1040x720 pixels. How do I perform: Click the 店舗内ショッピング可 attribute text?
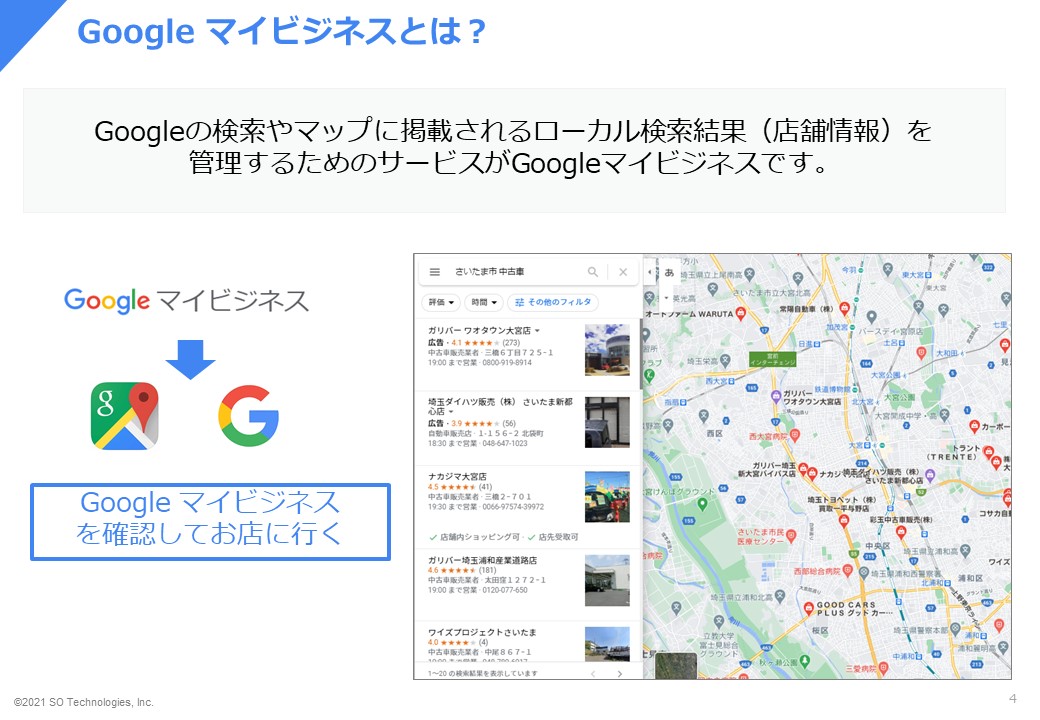(x=480, y=537)
